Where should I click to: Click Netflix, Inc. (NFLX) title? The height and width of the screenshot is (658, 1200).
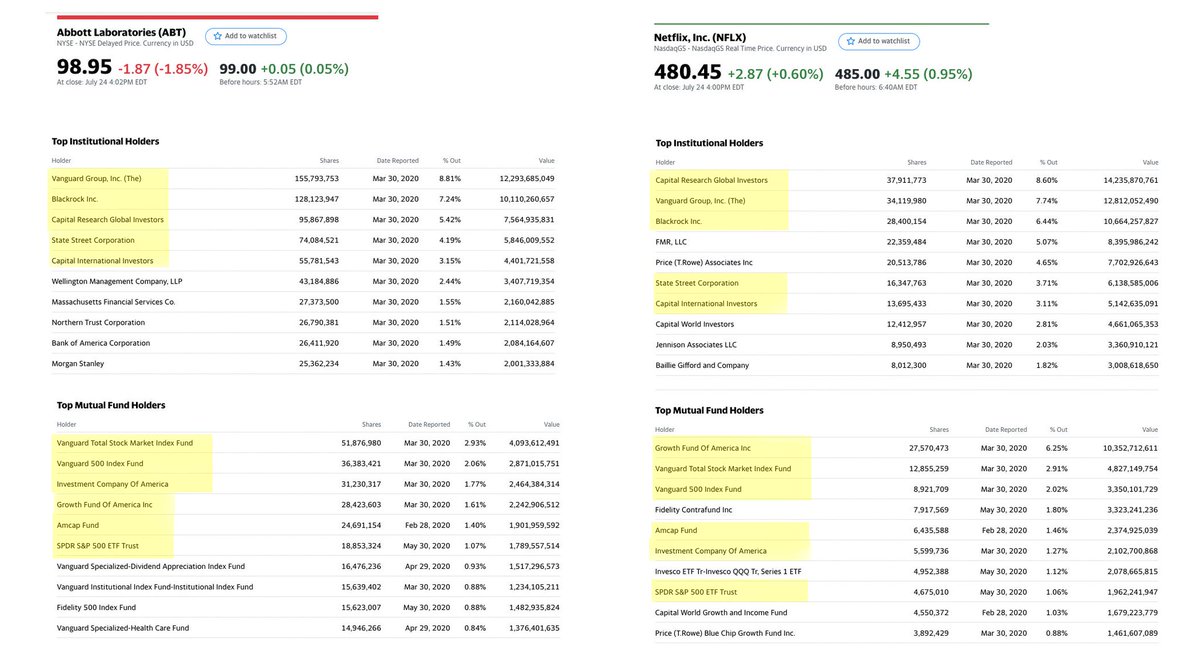(700, 37)
